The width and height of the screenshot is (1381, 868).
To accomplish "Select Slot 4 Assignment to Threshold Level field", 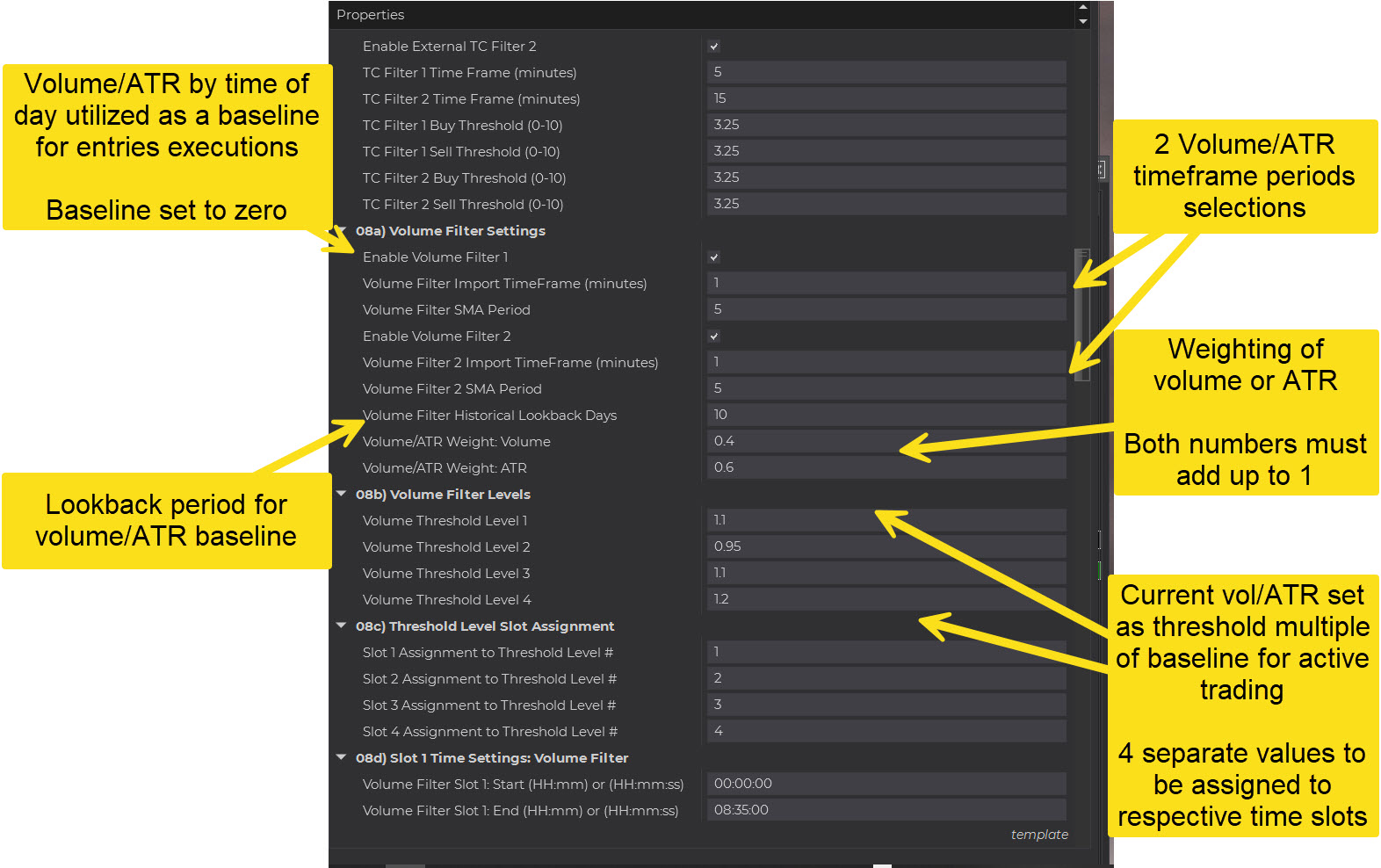I will (886, 731).
